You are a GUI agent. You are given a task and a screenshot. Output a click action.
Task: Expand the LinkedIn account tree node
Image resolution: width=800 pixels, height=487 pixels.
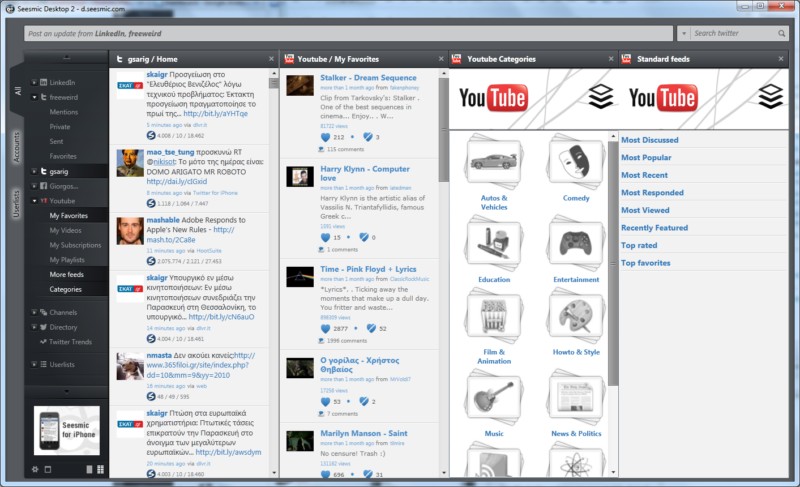[x=34, y=82]
